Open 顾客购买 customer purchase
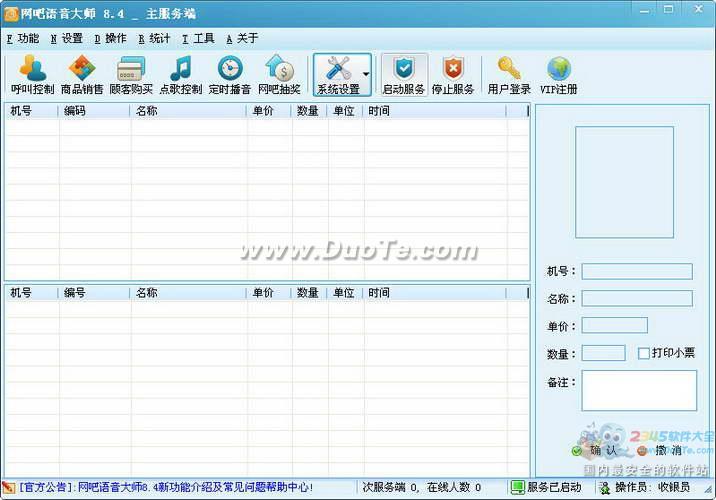The image size is (716, 500). (x=131, y=75)
